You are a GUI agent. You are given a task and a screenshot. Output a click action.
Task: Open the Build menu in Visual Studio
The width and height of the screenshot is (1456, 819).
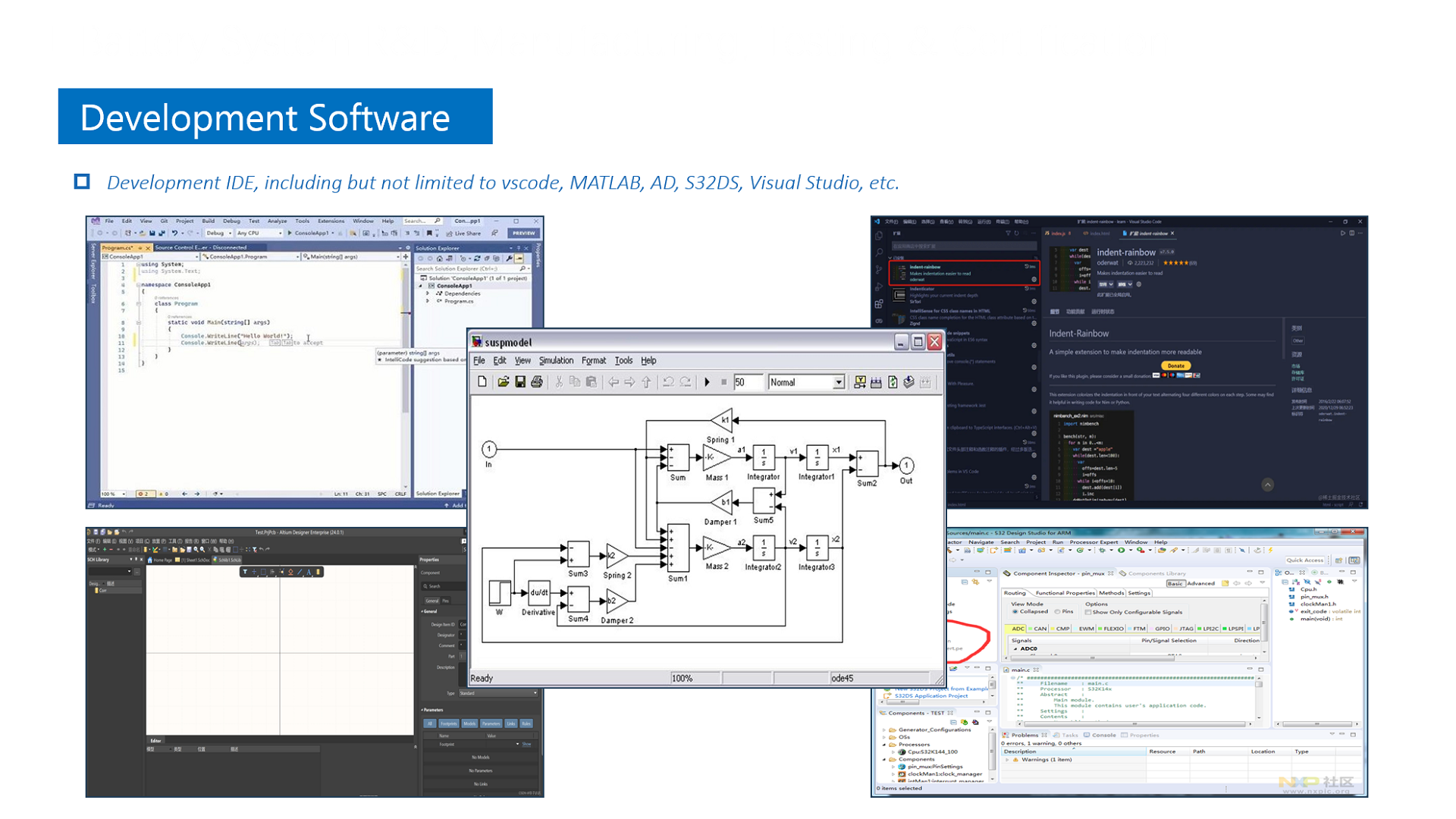tap(209, 221)
